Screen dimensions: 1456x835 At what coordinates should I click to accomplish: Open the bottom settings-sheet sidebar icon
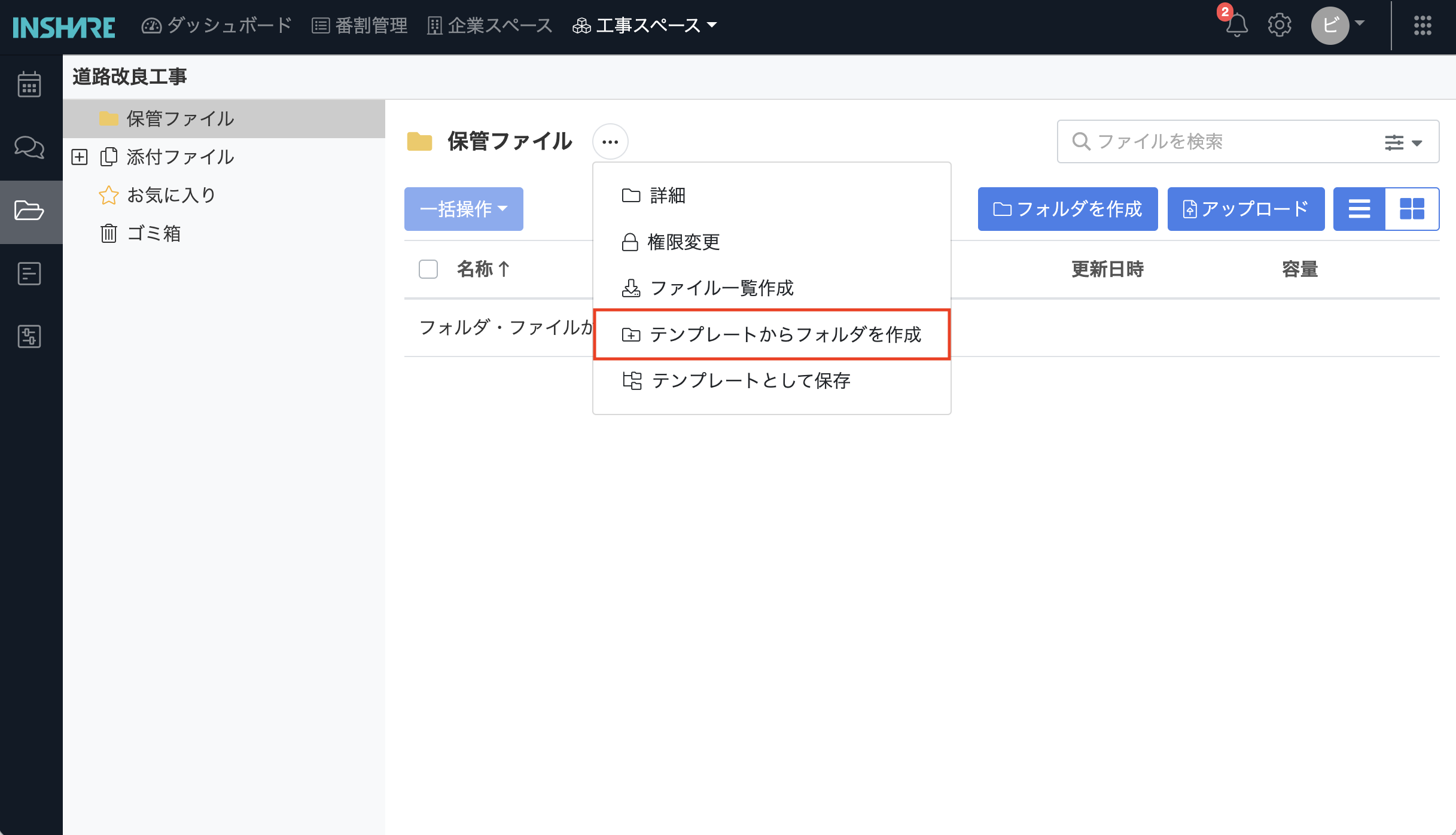(x=29, y=336)
